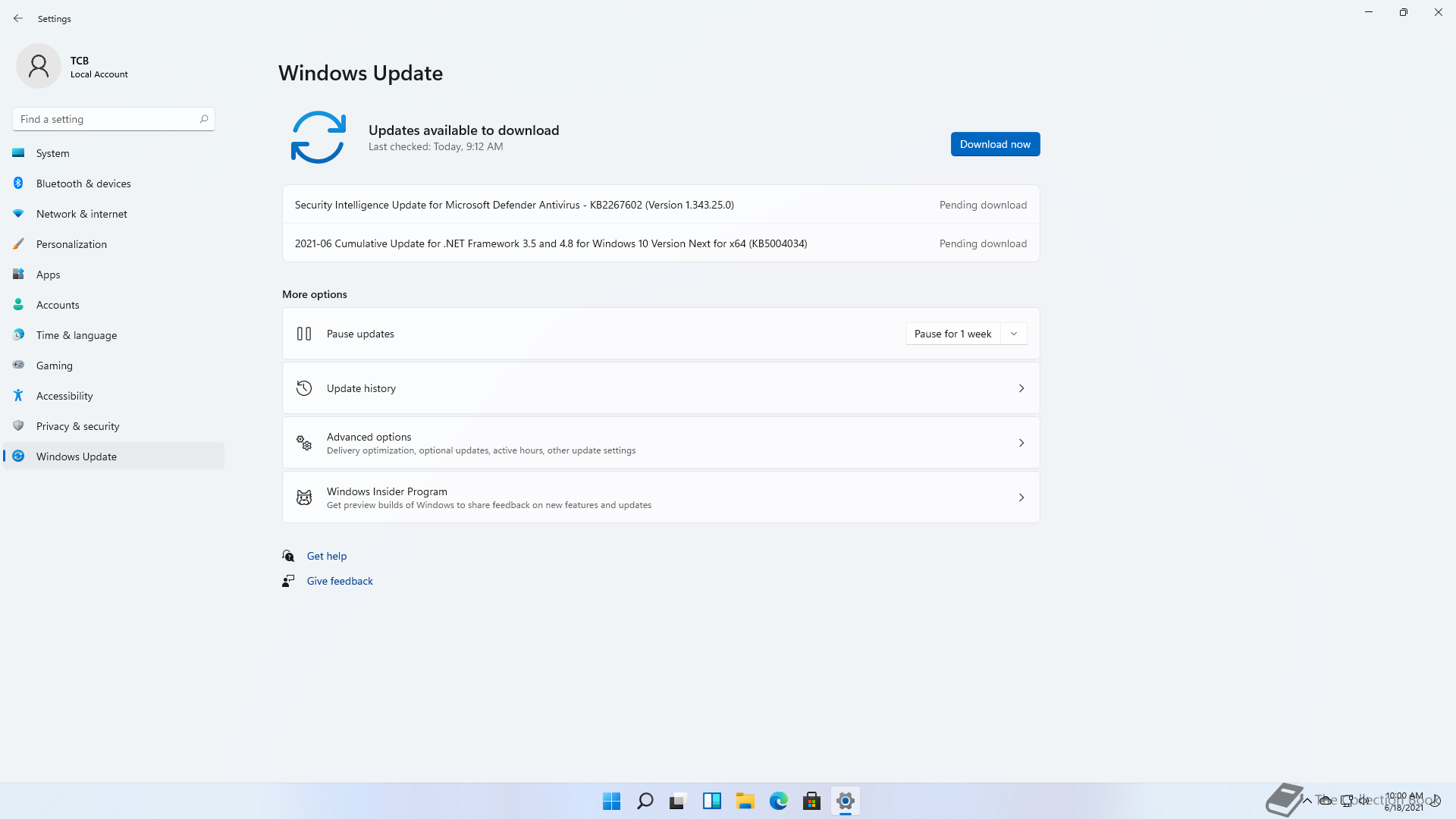Open taskbar Search magnifier
The height and width of the screenshot is (819, 1456).
tap(645, 801)
